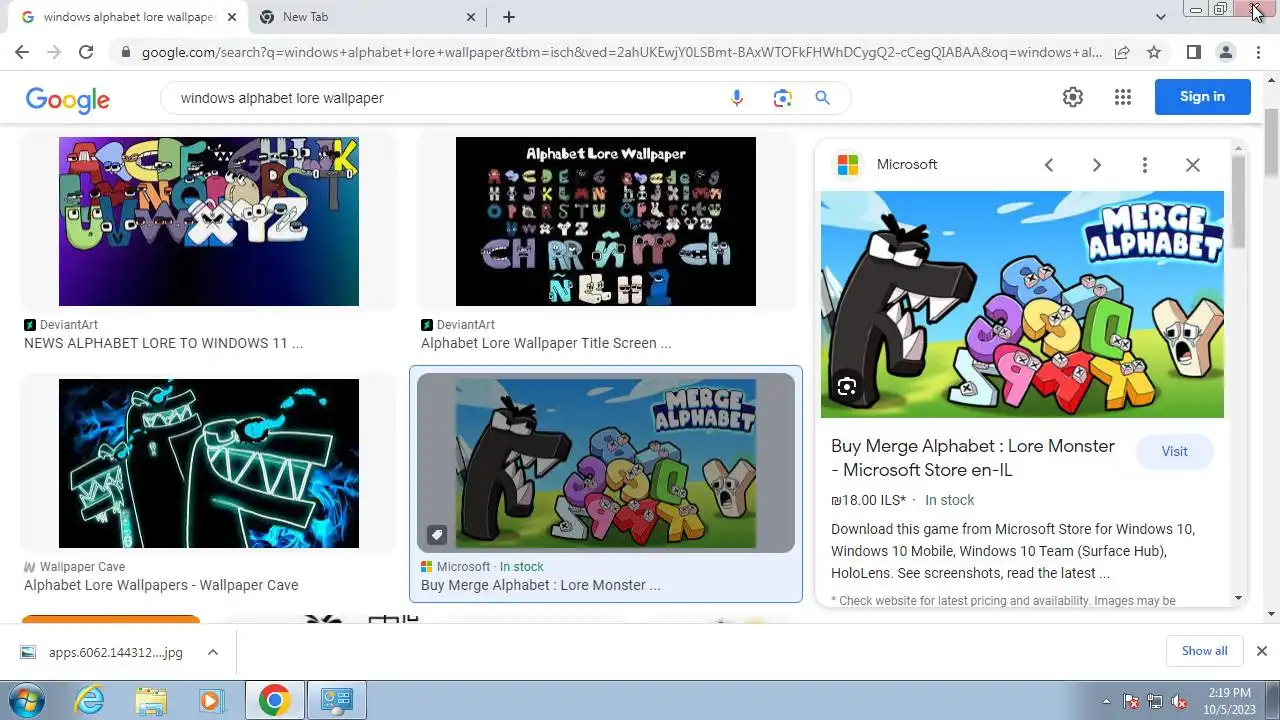Click the magnifier search icon
The image size is (1280, 720).
pyautogui.click(x=822, y=98)
